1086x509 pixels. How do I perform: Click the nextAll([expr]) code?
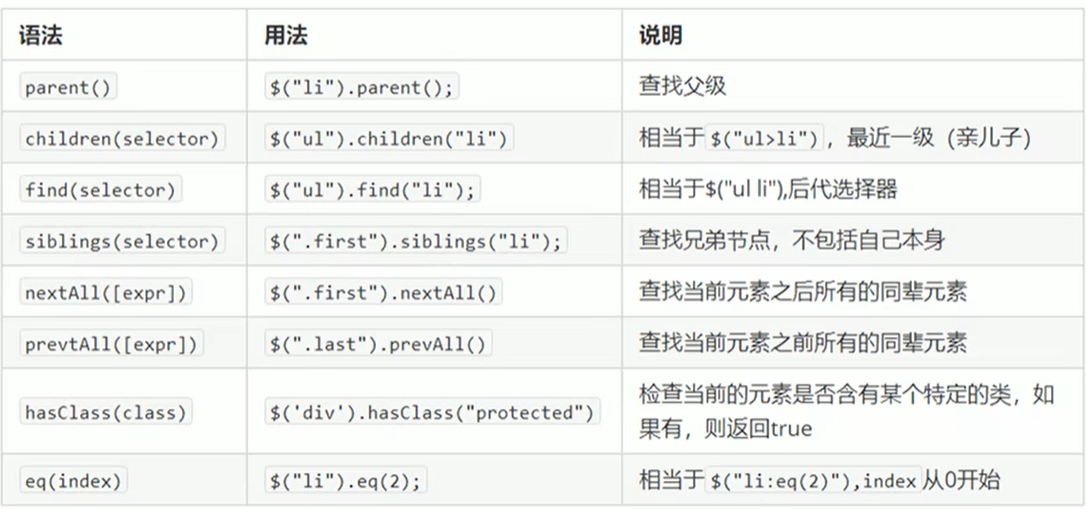point(105,292)
